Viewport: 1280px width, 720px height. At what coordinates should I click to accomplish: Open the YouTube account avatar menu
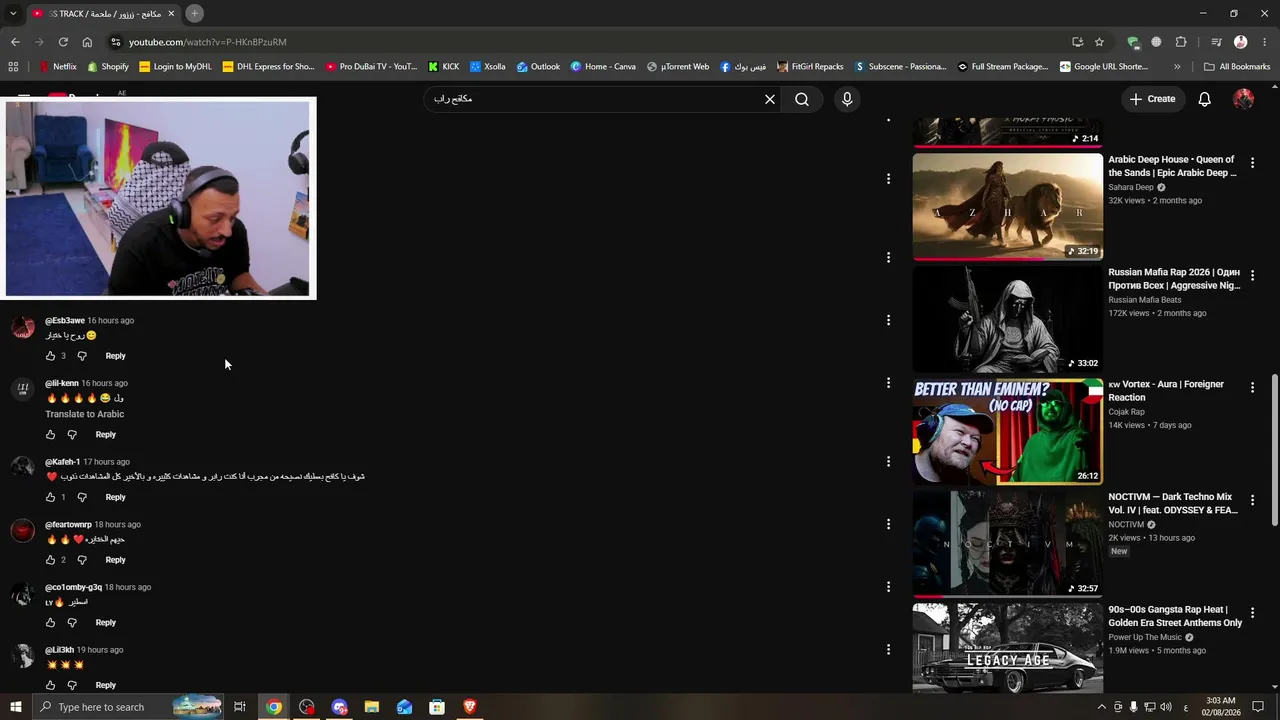click(1243, 99)
